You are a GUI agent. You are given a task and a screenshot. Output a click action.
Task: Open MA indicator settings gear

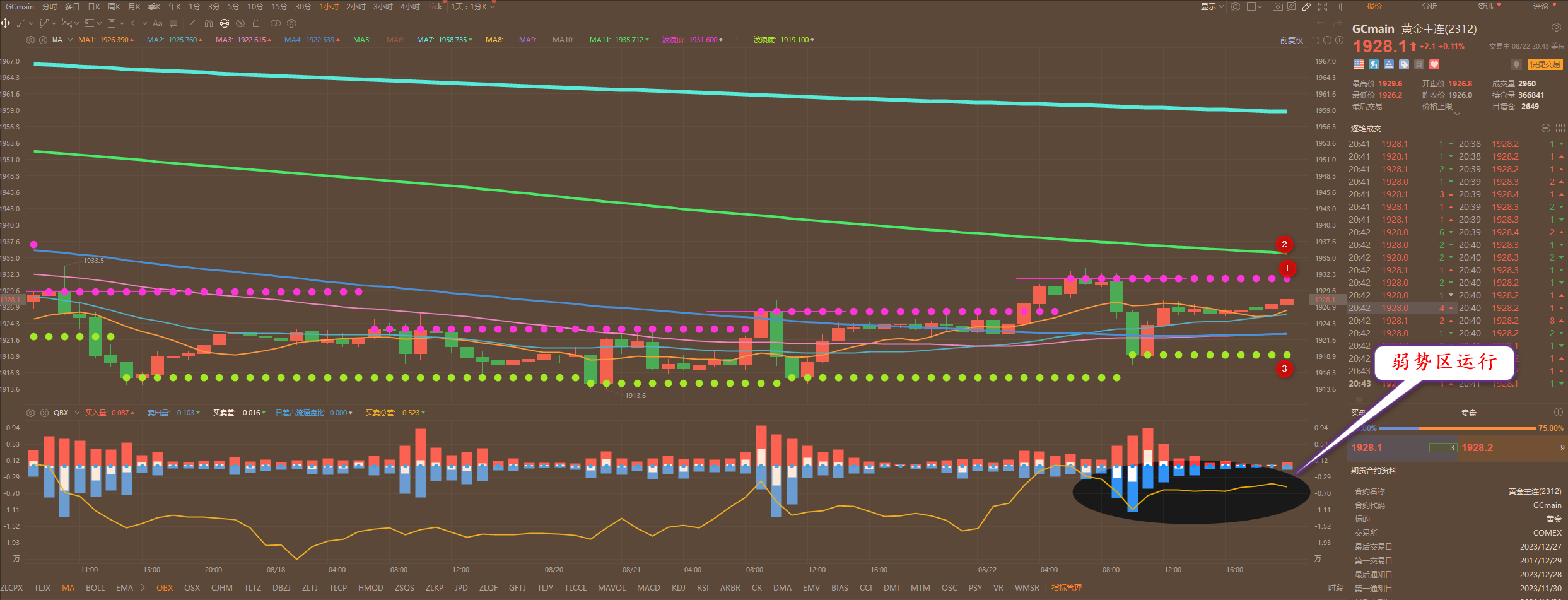(x=30, y=40)
